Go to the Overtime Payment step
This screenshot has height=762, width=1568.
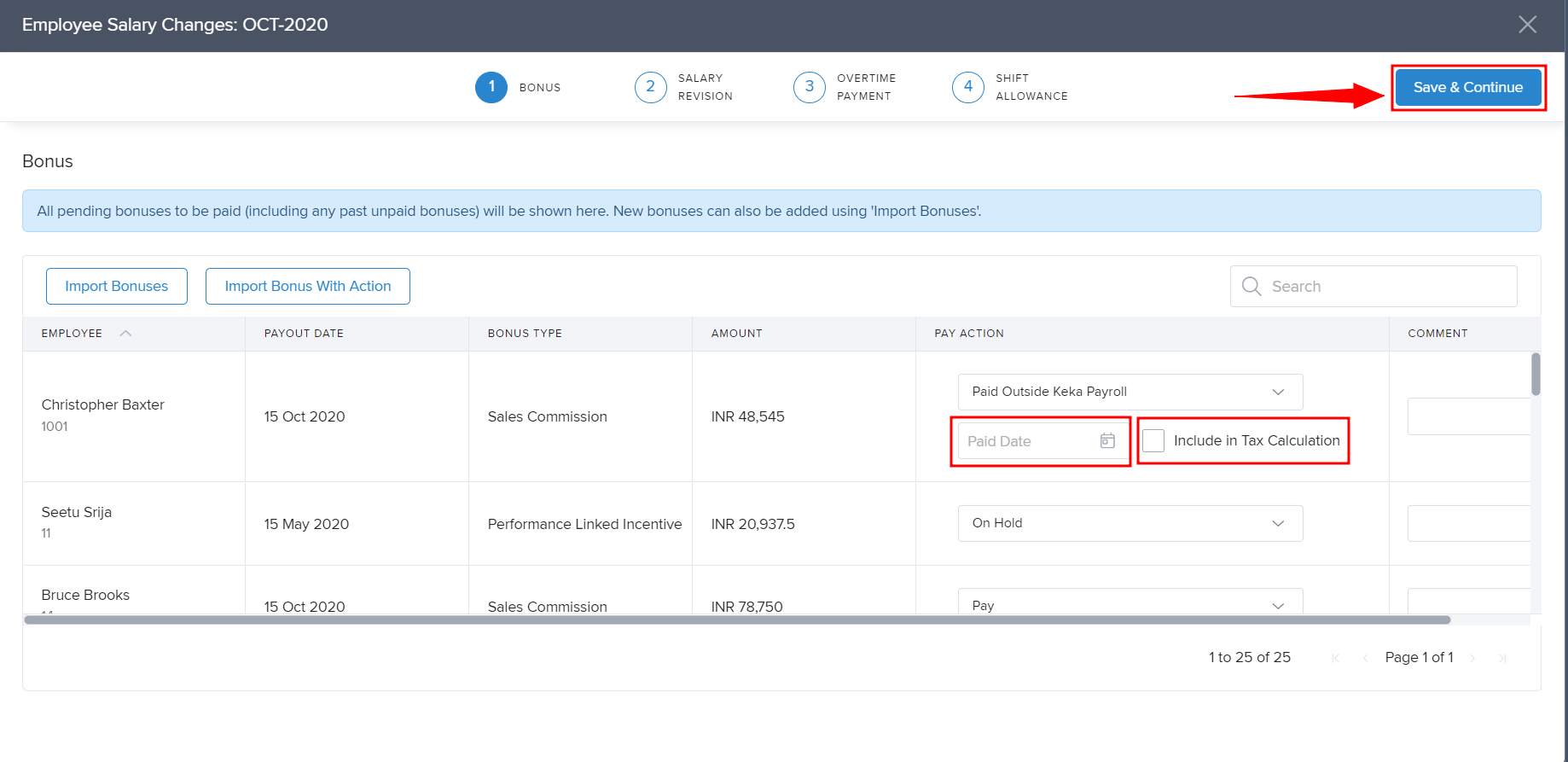pyautogui.click(x=865, y=87)
